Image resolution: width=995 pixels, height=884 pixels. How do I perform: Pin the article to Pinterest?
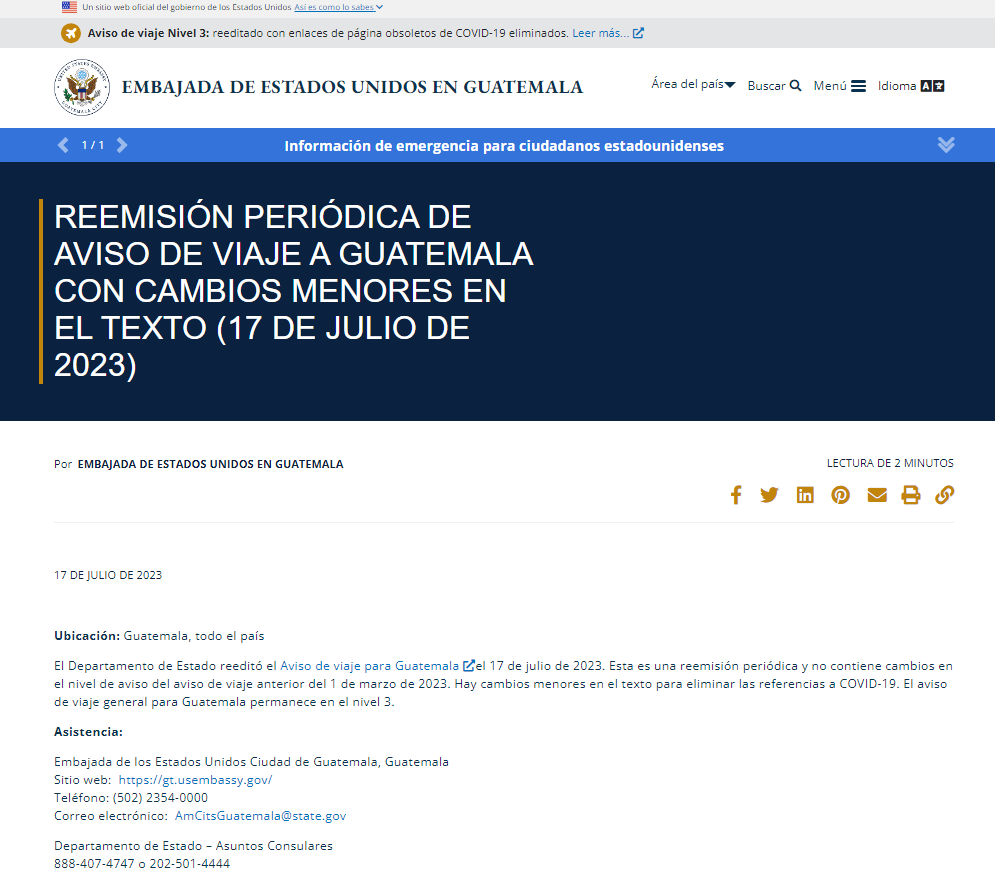pos(840,494)
